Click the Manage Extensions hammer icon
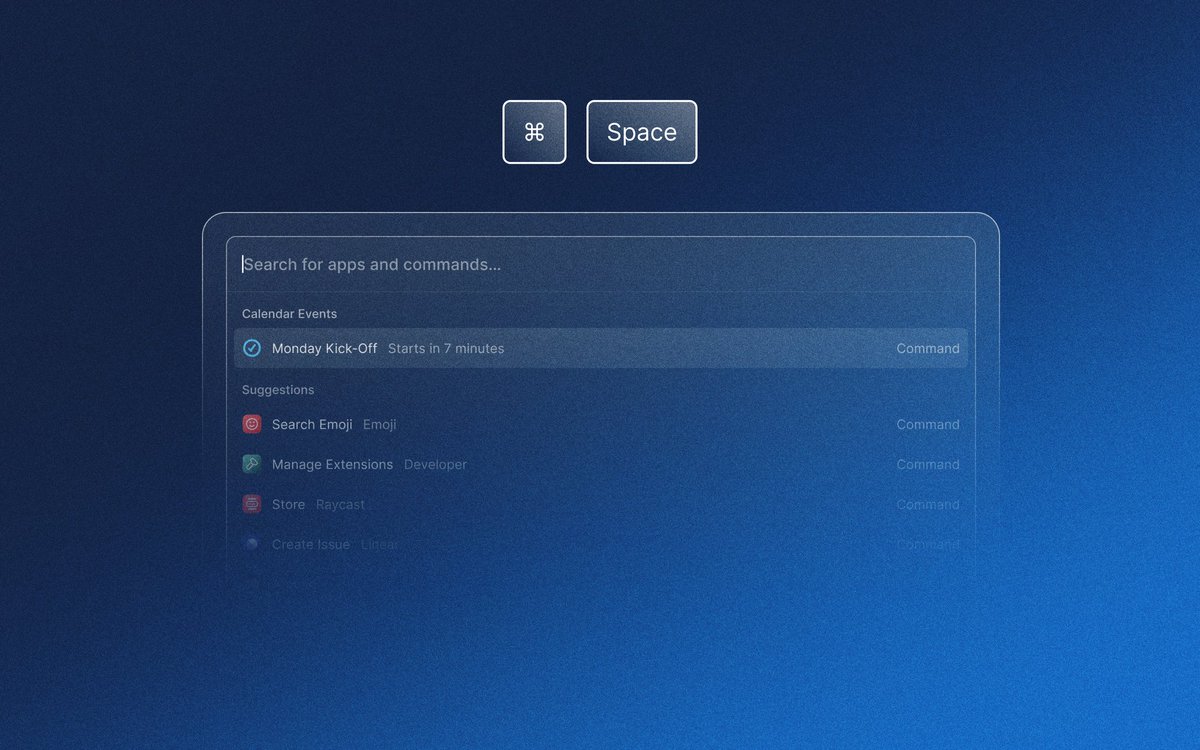 (252, 464)
